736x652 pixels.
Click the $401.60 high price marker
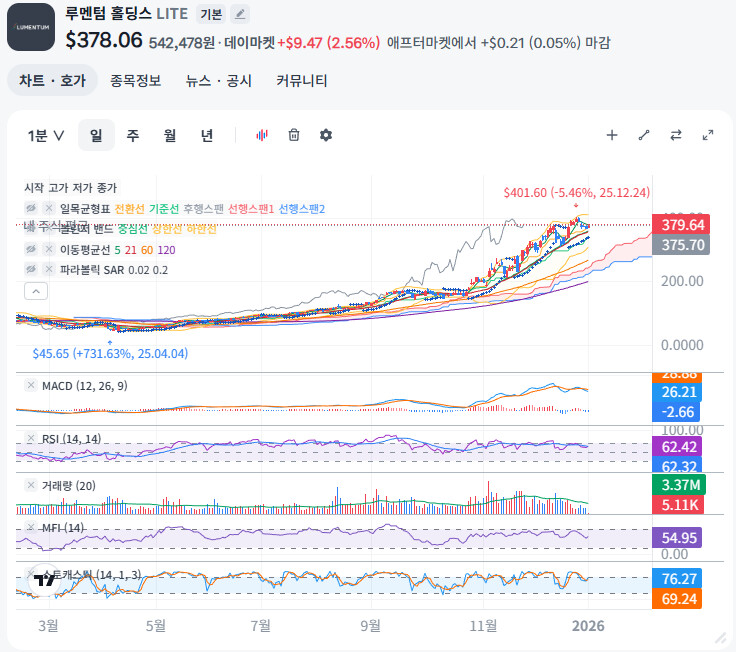tap(576, 193)
